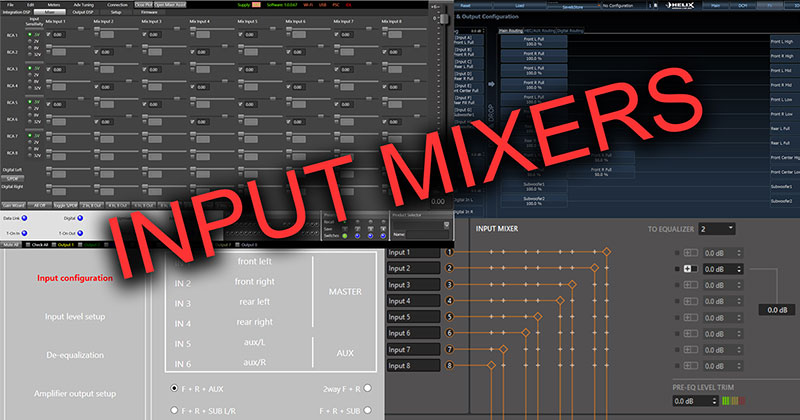Click the diamond routing node on Input 4 line
This screenshot has height=420, width=800.
560,301
